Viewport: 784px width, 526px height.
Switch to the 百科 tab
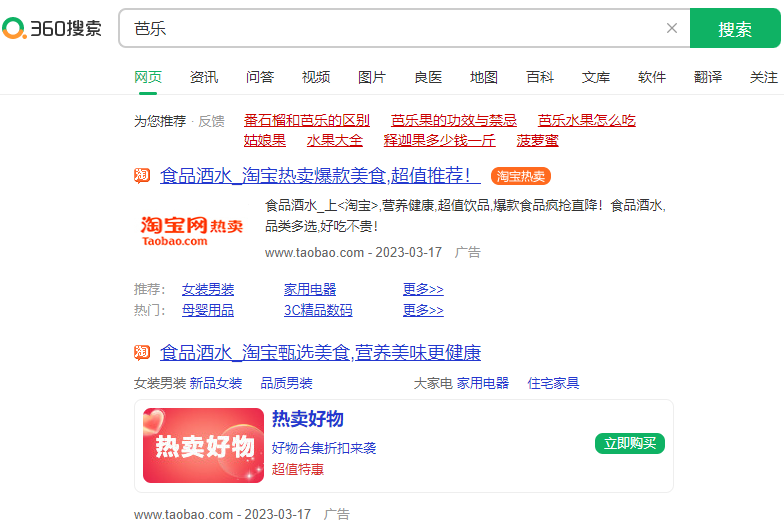[540, 77]
